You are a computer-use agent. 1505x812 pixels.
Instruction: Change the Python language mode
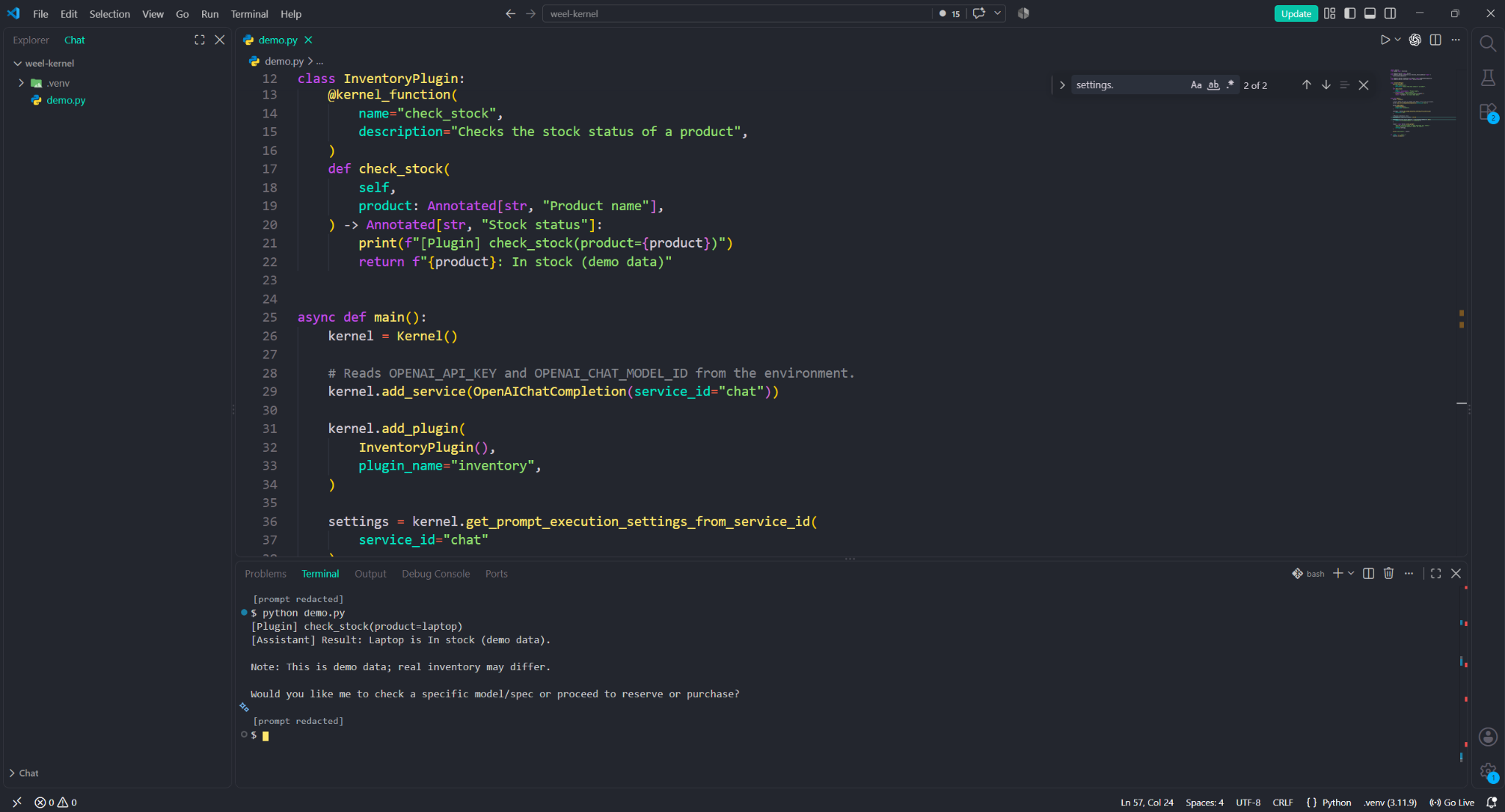(1336, 802)
